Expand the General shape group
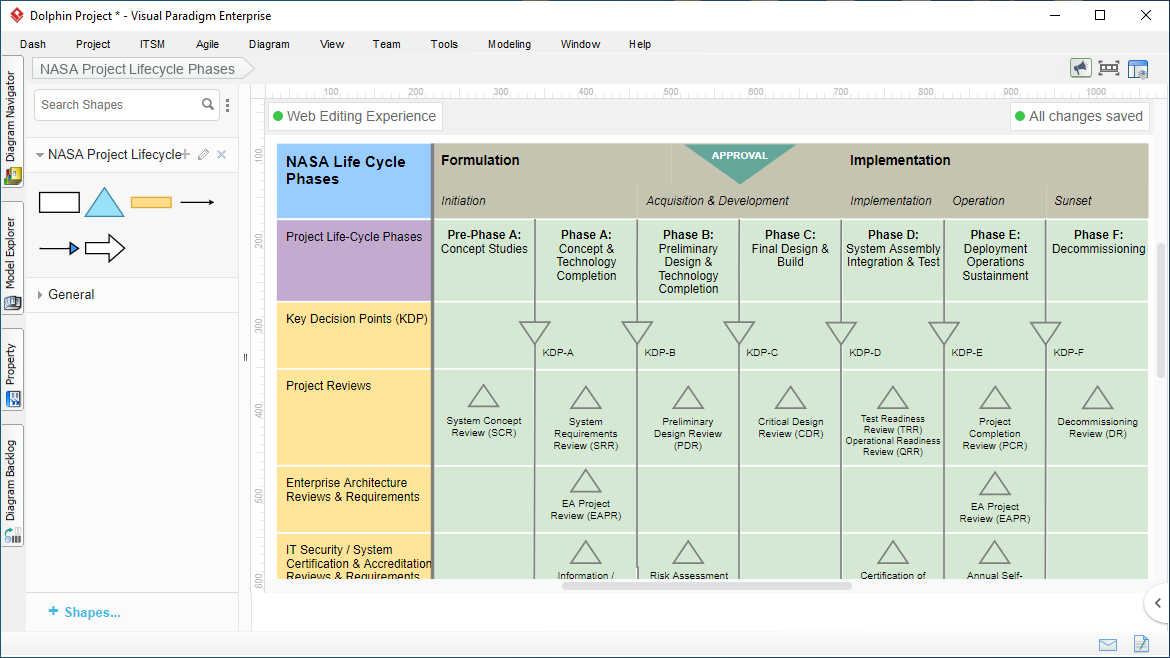 pyautogui.click(x=40, y=295)
